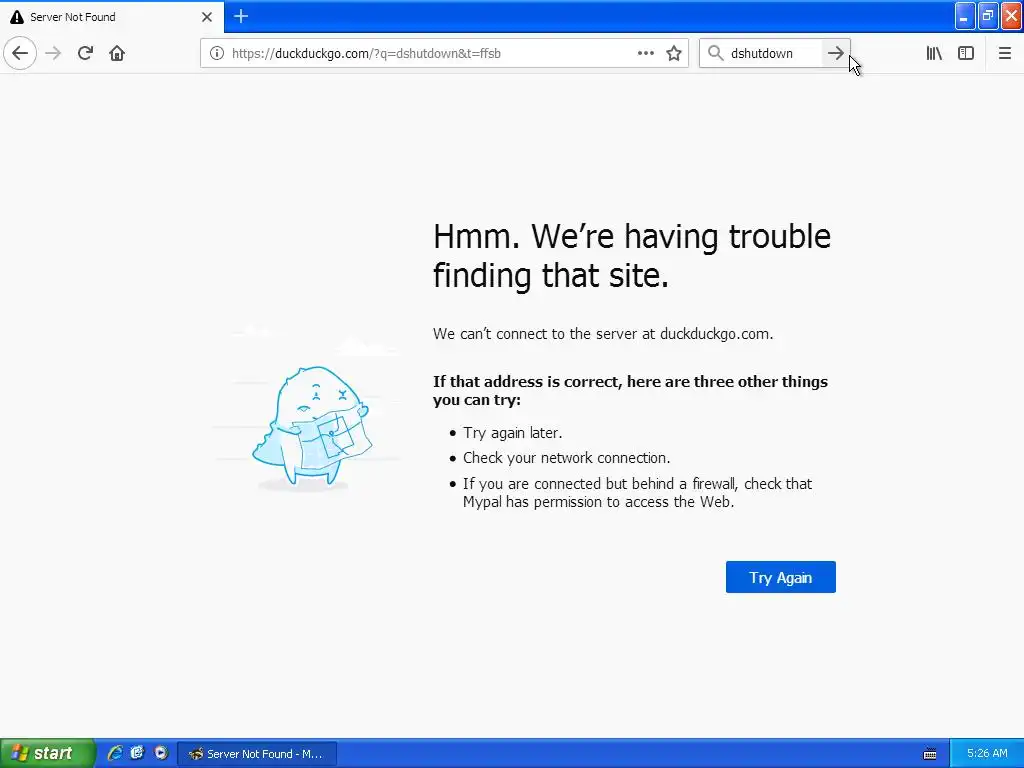Show site information icon in address bar

coord(217,53)
